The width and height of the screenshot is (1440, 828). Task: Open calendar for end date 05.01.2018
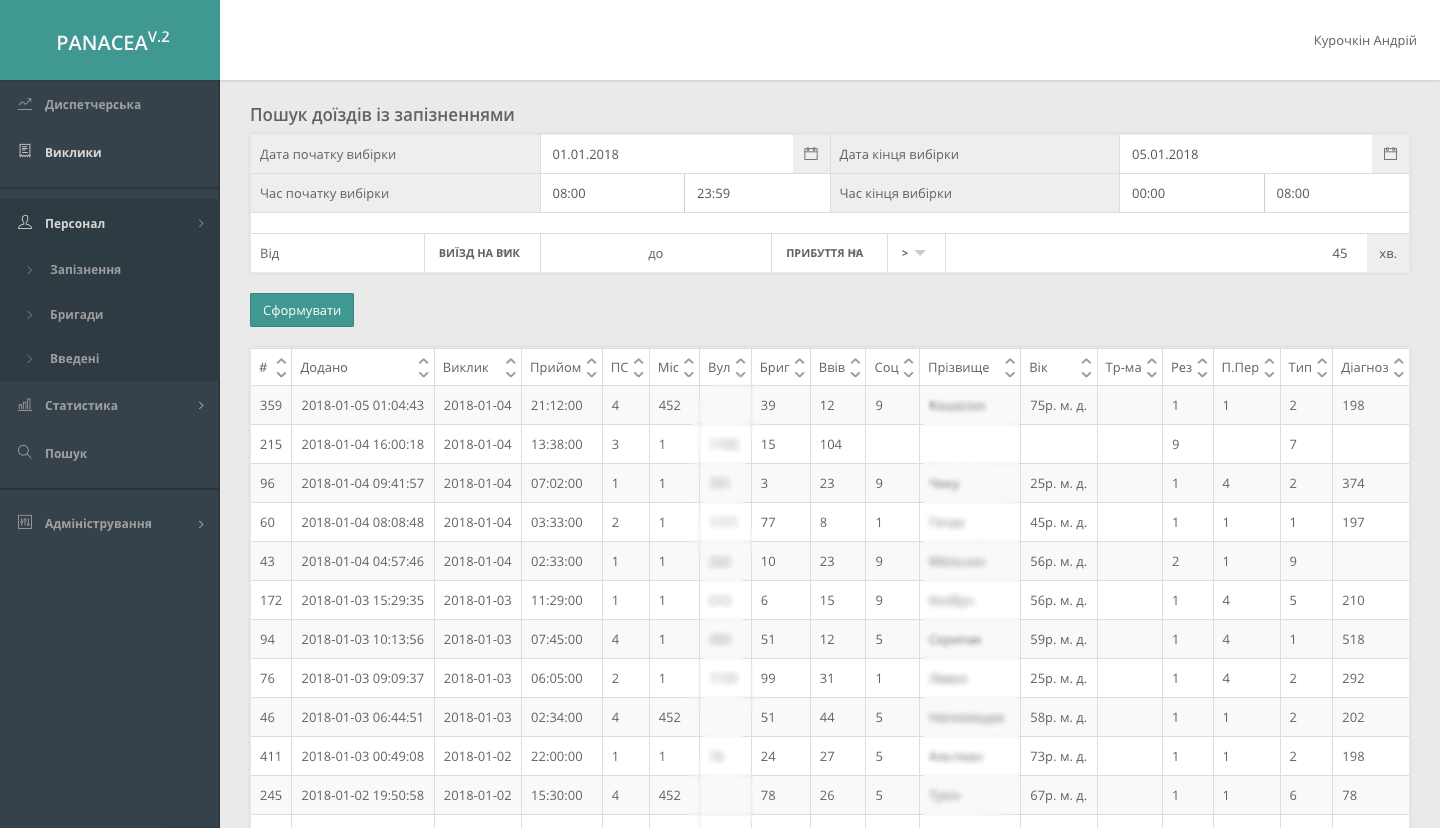(x=1390, y=154)
